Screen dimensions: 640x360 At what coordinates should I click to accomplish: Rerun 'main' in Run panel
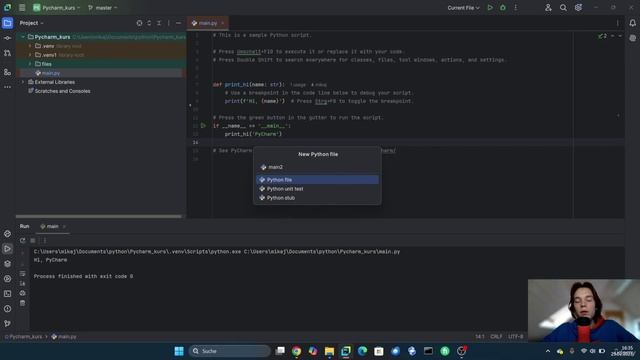click(22, 241)
